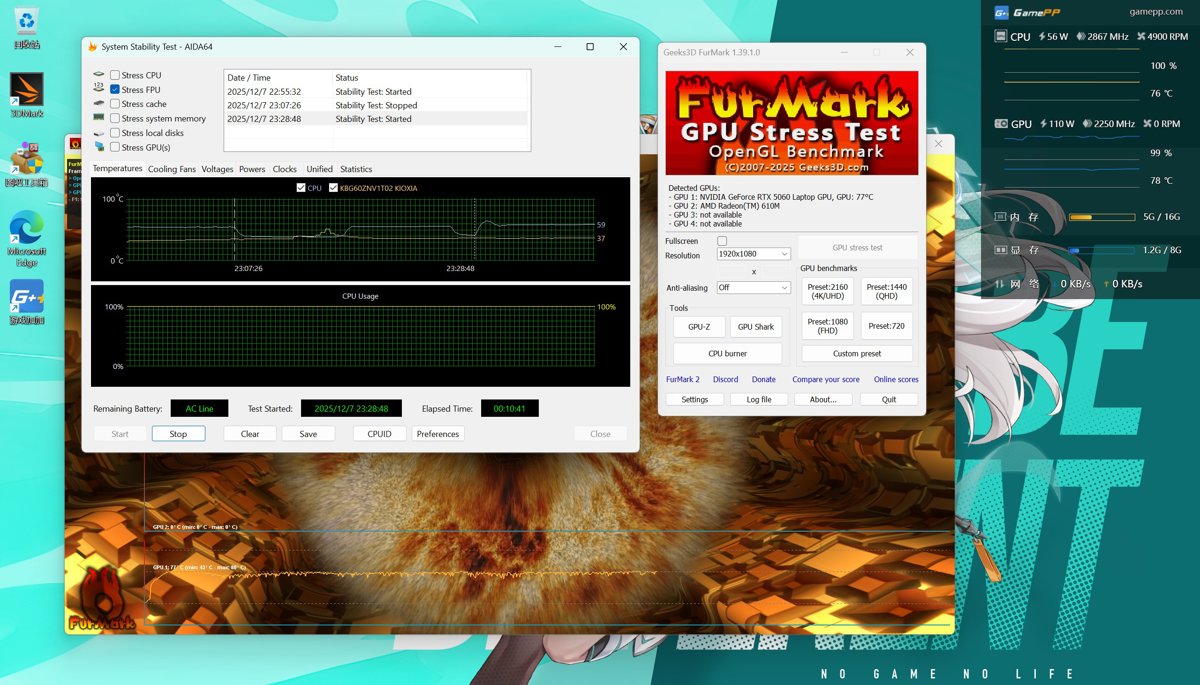Launch the GPU-Z tool button
1200x685 pixels.
pyautogui.click(x=699, y=327)
